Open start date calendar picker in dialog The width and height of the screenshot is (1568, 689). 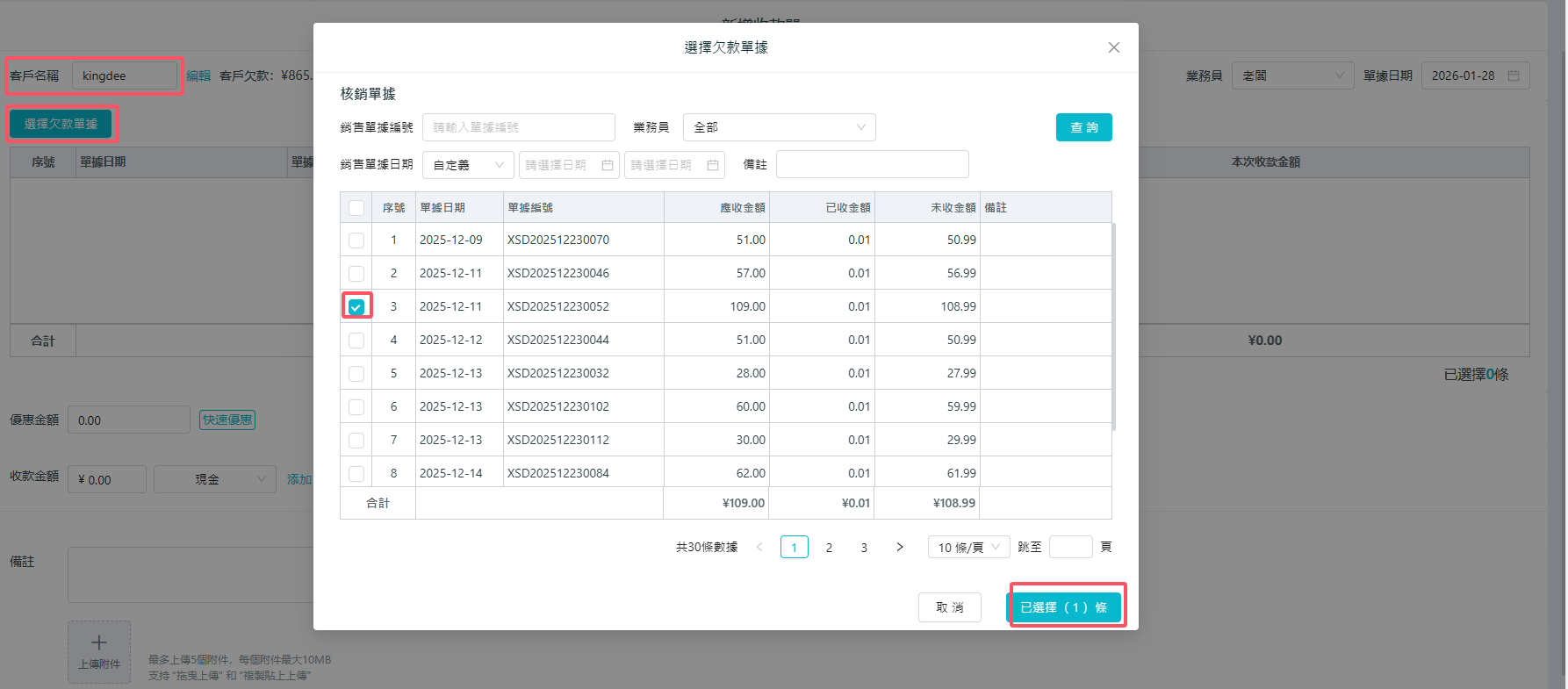(x=607, y=165)
